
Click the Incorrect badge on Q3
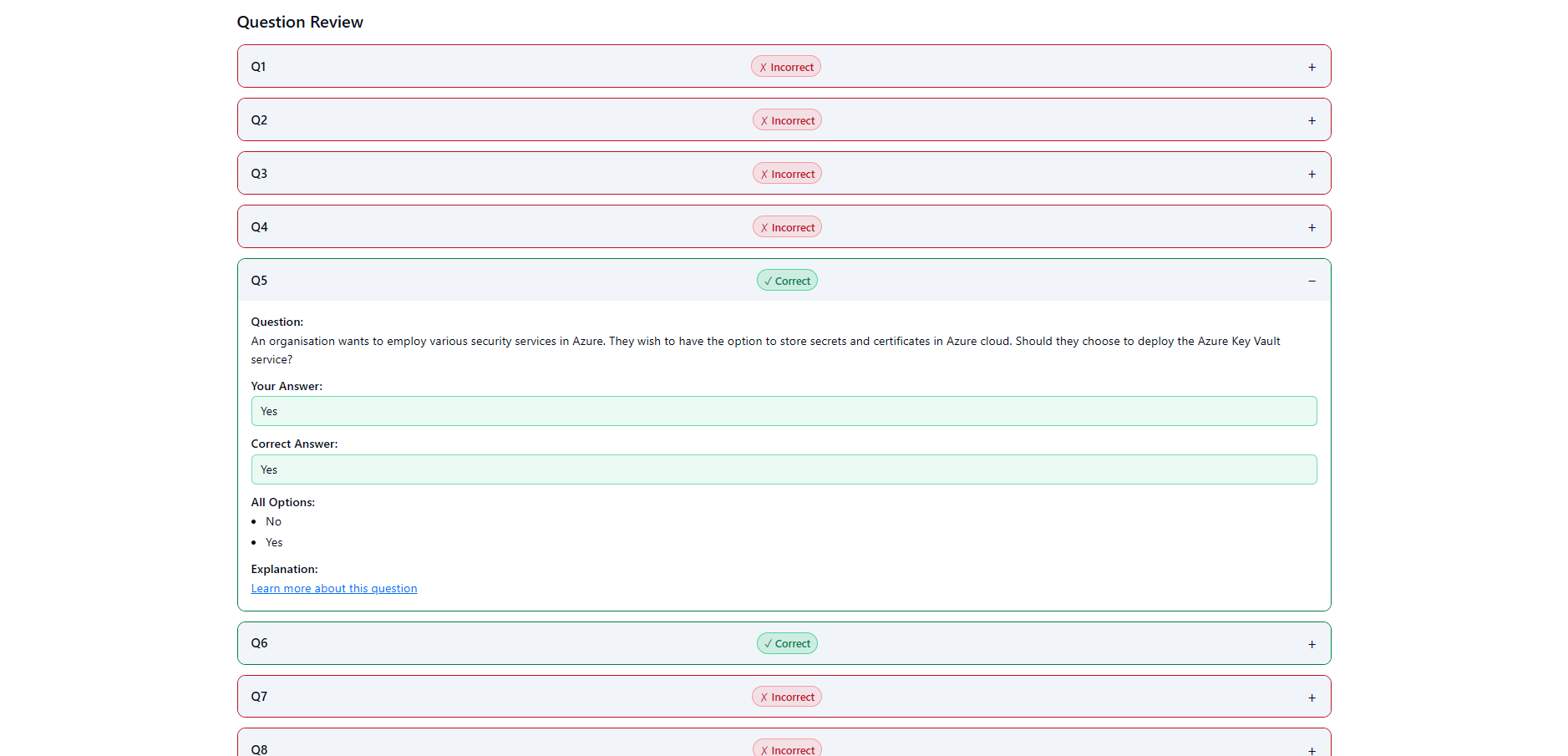point(787,174)
